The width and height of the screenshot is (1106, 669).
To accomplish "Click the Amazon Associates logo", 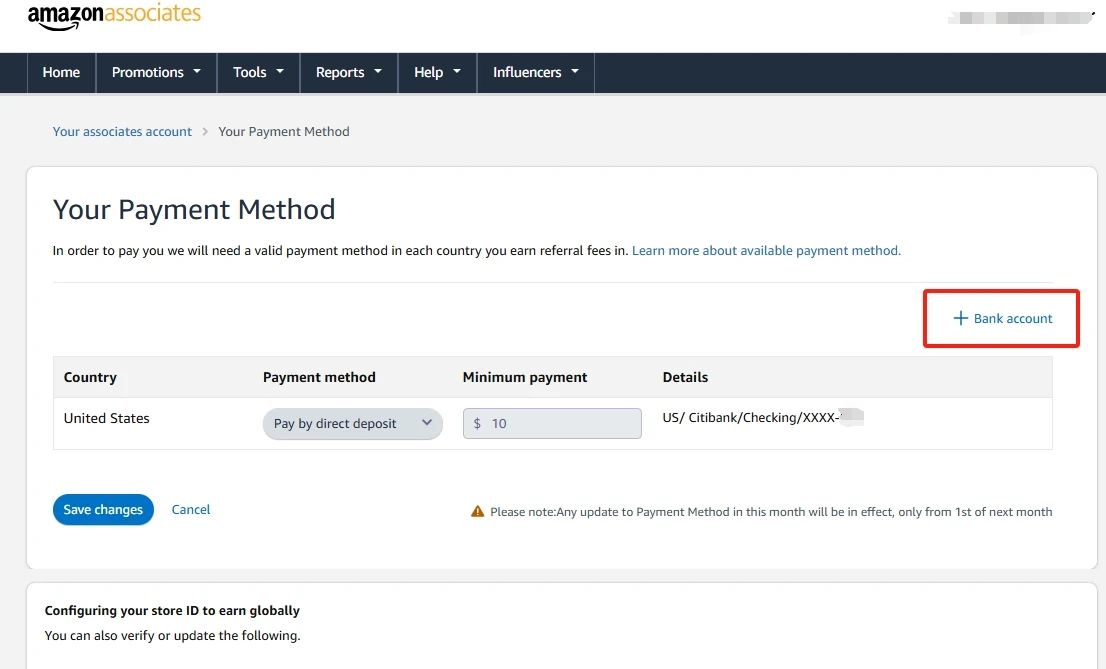I will tap(114, 16).
